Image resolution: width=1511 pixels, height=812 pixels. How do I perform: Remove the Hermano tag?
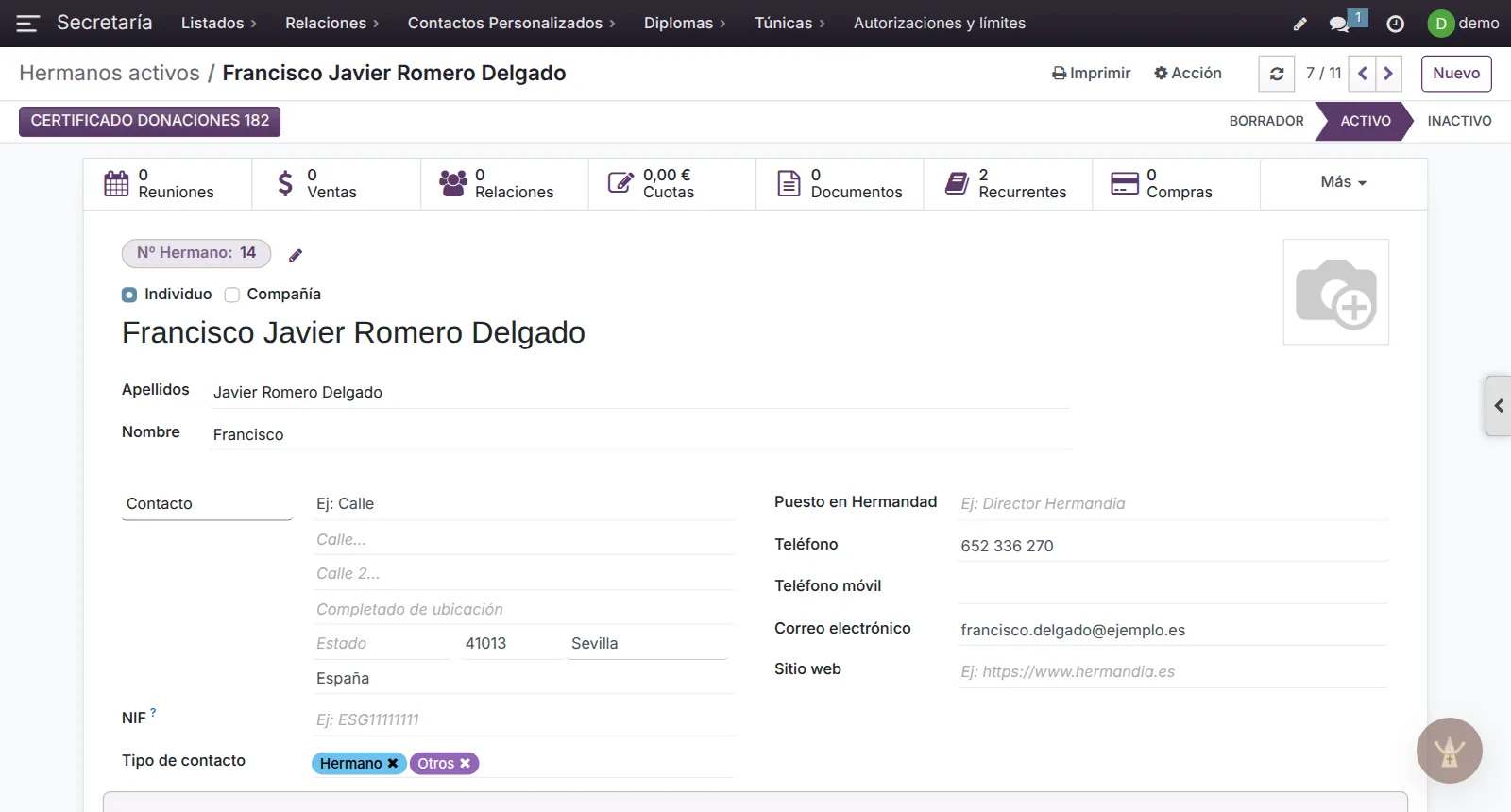393,764
